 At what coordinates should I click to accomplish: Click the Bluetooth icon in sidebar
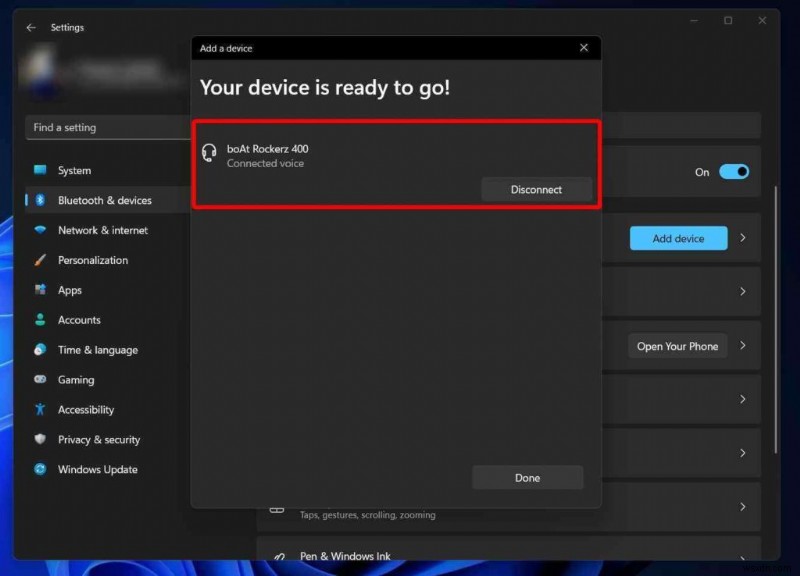tap(40, 200)
